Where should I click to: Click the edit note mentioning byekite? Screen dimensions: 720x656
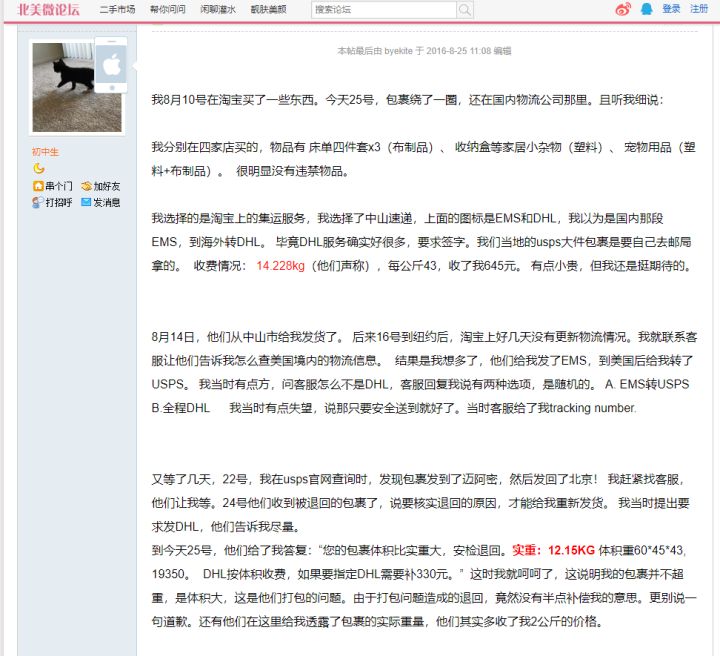[424, 51]
